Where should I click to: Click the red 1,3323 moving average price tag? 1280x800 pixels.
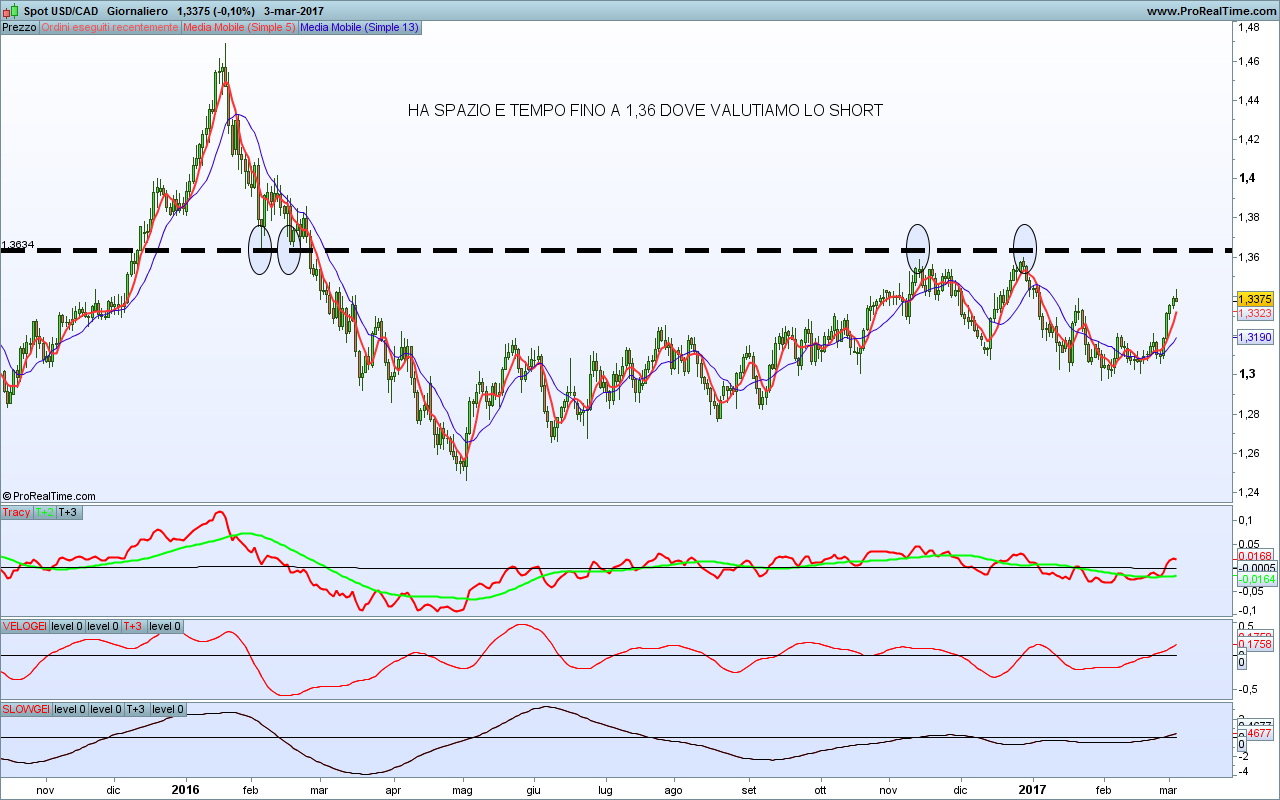[1254, 314]
